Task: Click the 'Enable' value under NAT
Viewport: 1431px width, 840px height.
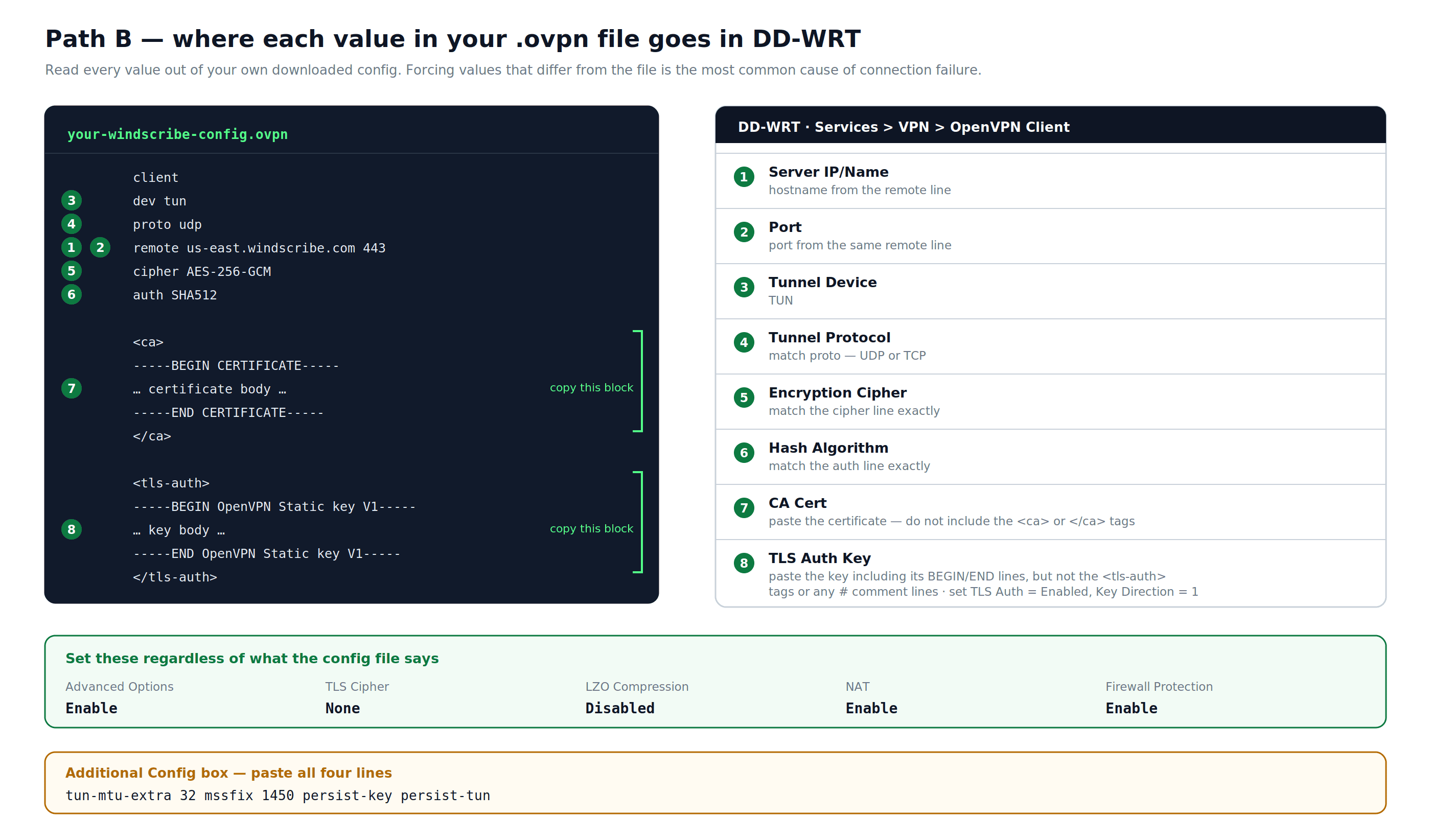Action: pos(872,708)
